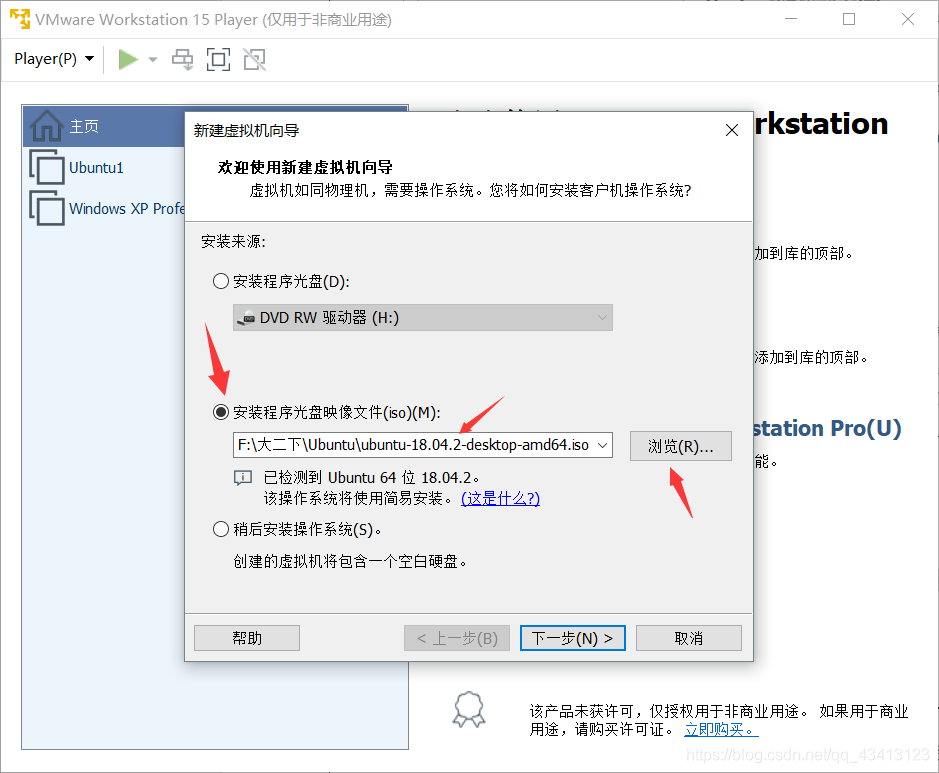Image resolution: width=939 pixels, height=773 pixels.
Task: Click the '已检测到 Ubuntu 64 位 18.04.2' text
Action: pyautogui.click(x=371, y=478)
